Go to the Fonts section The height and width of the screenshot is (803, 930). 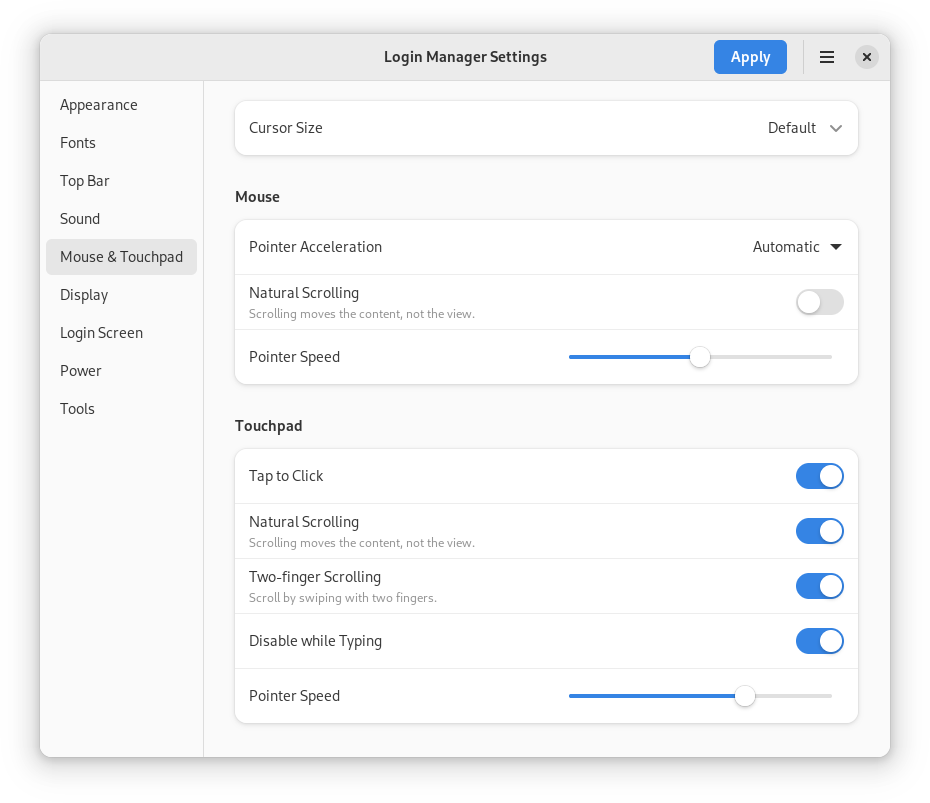tap(78, 143)
